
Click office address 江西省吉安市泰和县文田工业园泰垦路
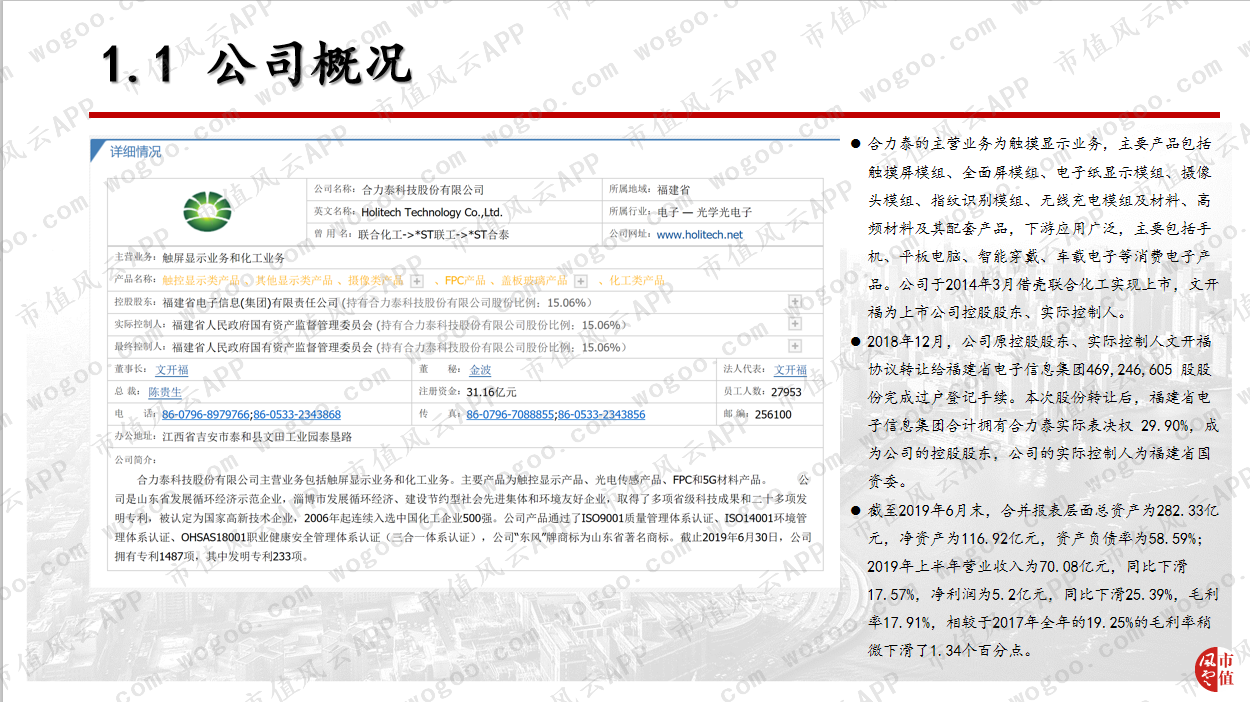point(257,437)
